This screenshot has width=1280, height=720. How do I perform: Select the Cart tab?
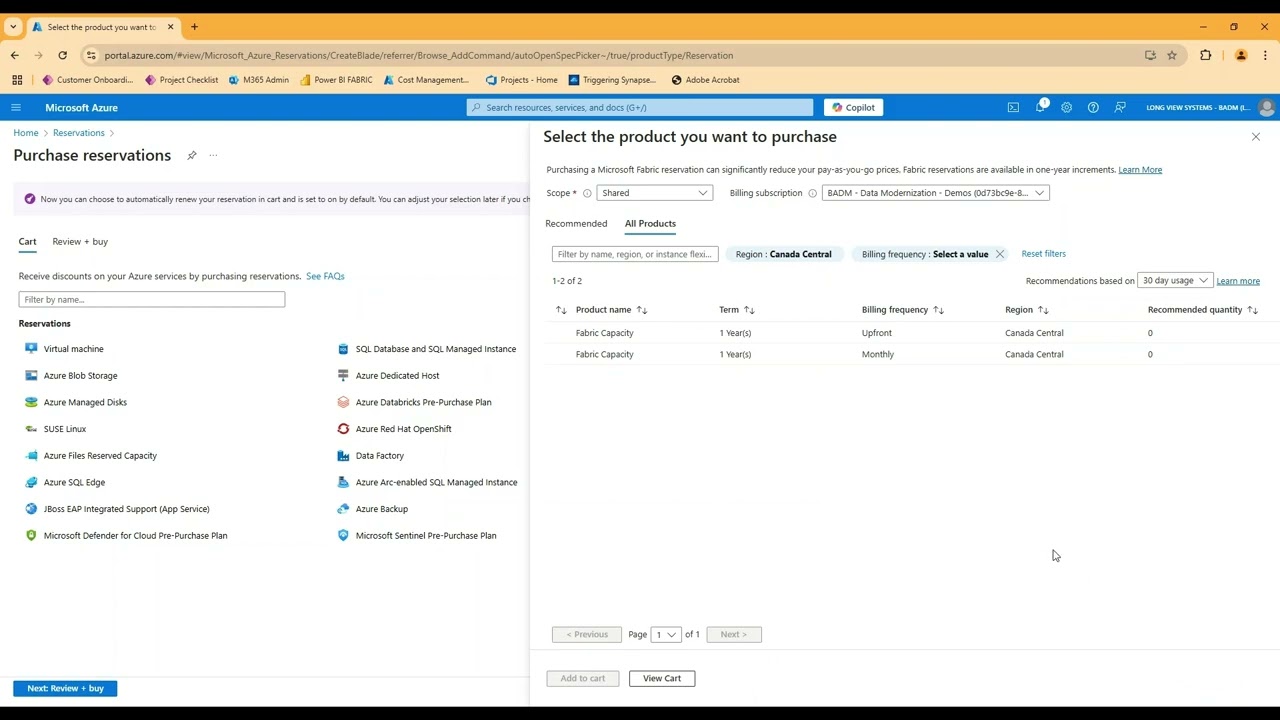coord(27,242)
